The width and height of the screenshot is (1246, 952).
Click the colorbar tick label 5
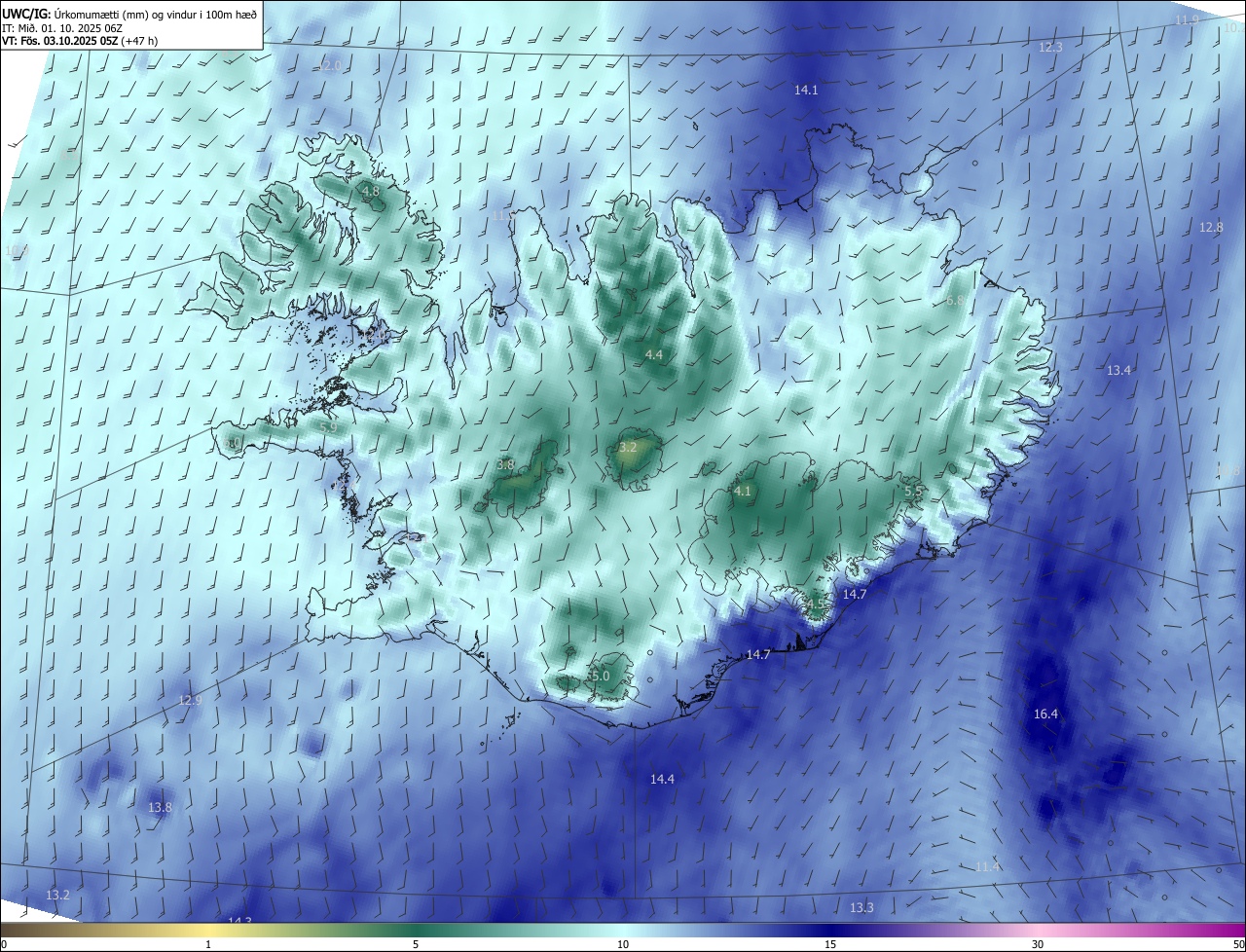(x=416, y=944)
